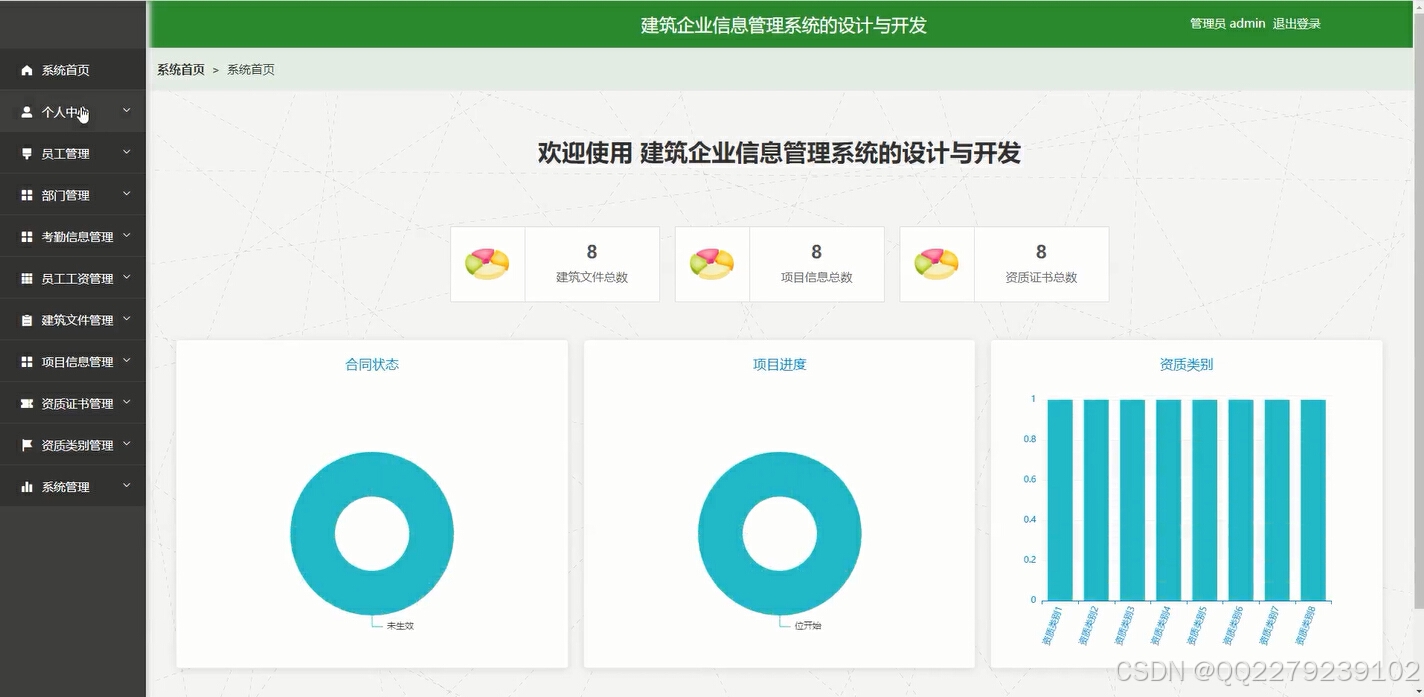Select the 考勤信息管理 sidebar icon

pyautogui.click(x=26, y=236)
